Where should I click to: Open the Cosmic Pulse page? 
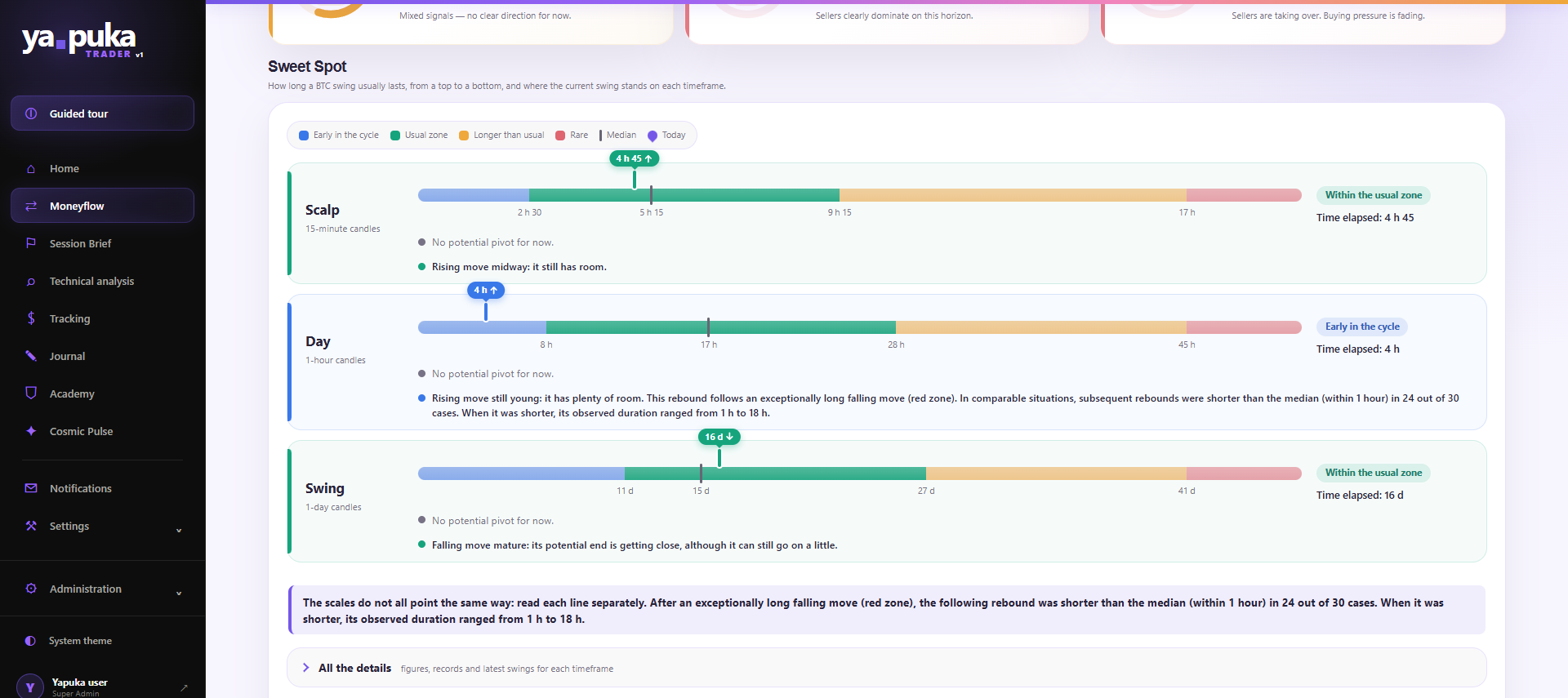tap(103, 431)
